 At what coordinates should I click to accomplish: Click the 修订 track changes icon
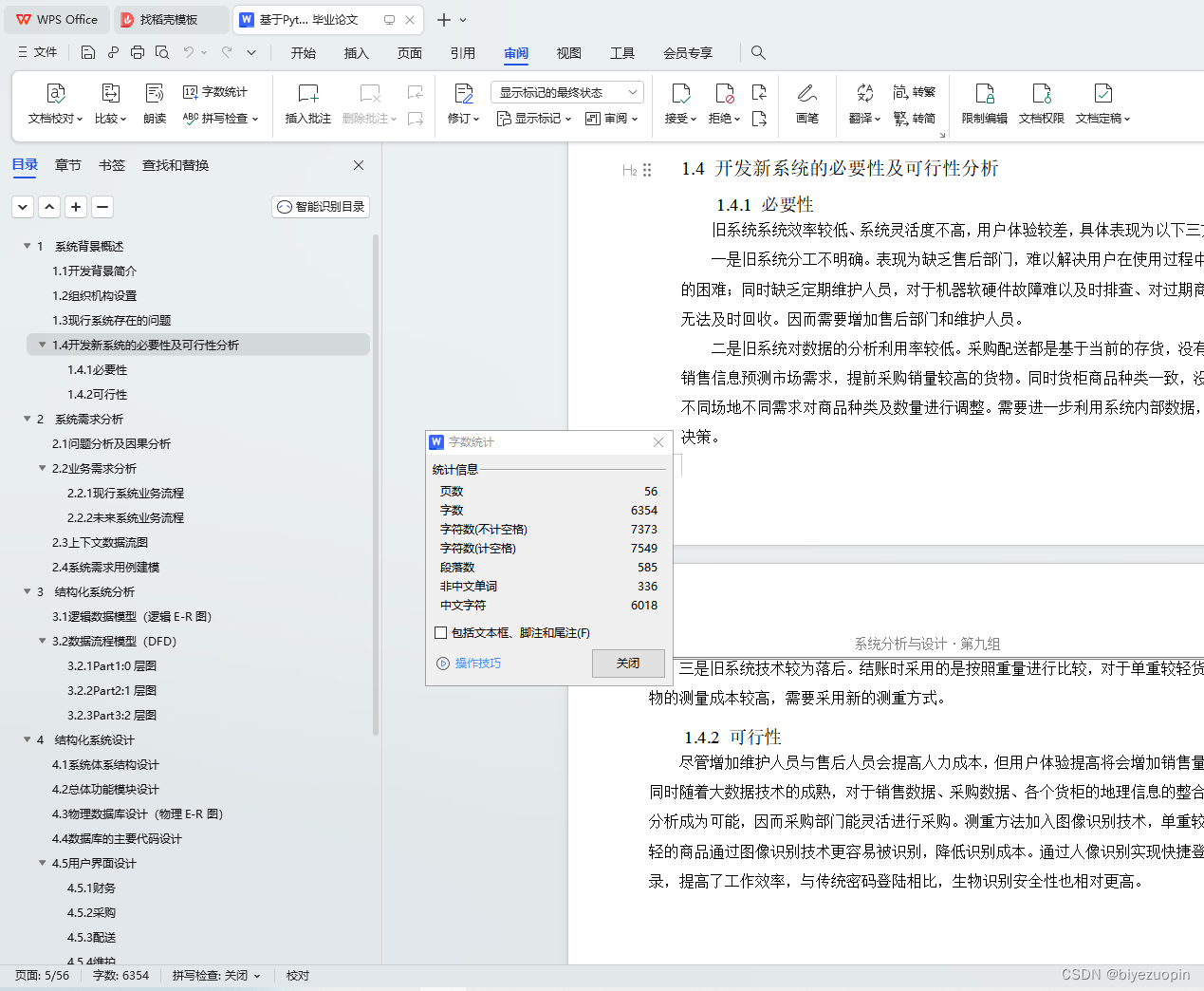pyautogui.click(x=464, y=93)
